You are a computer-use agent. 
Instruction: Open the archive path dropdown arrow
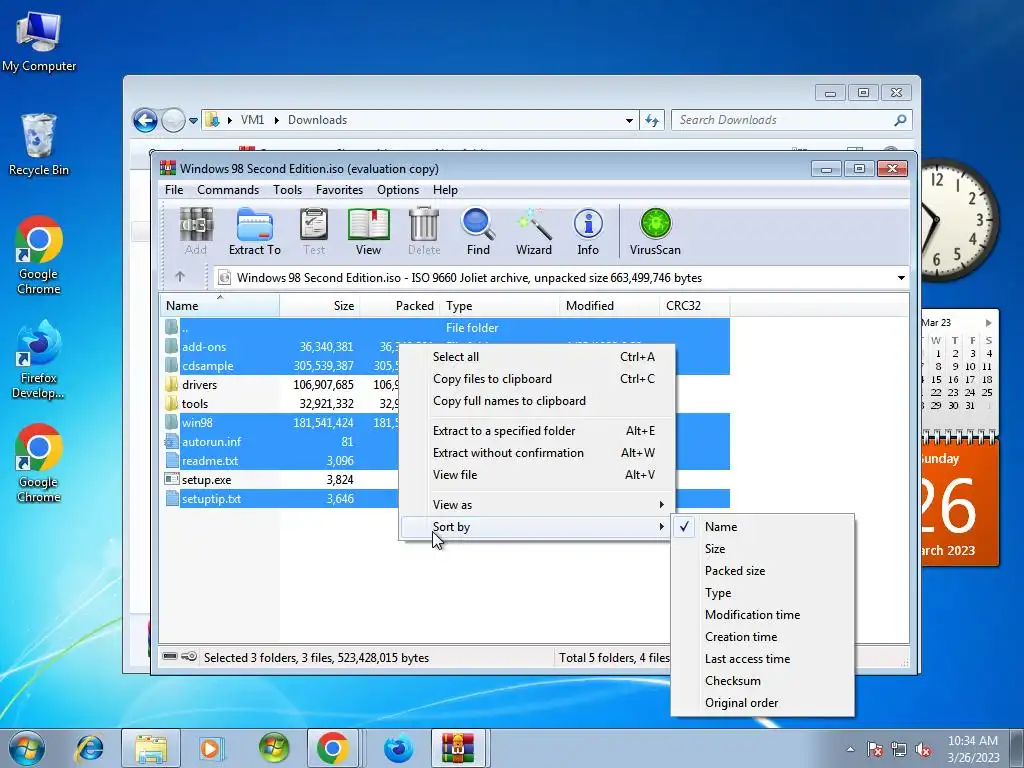901,278
